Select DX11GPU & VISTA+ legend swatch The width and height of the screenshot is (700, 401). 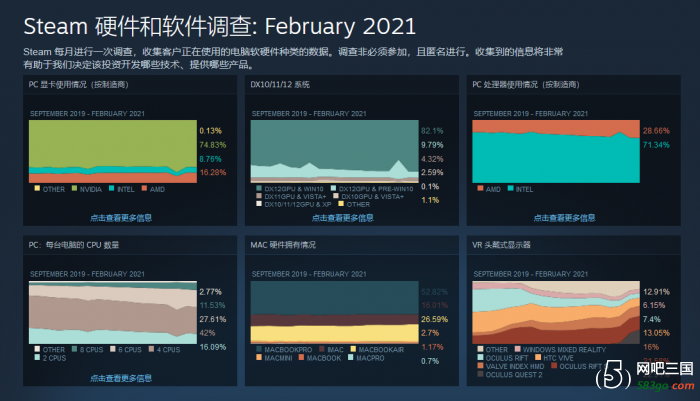click(x=259, y=196)
